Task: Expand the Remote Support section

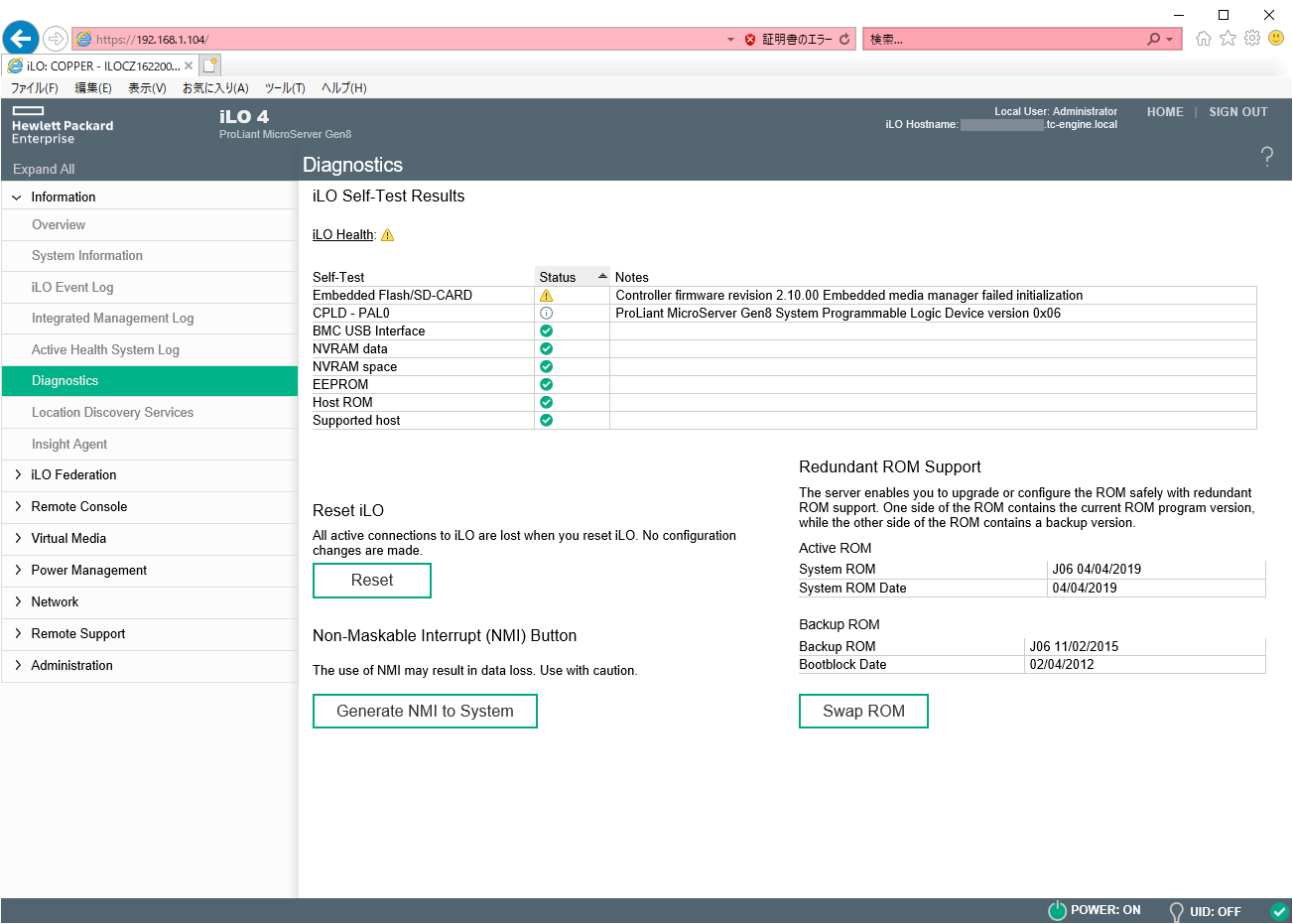Action: 17,634
